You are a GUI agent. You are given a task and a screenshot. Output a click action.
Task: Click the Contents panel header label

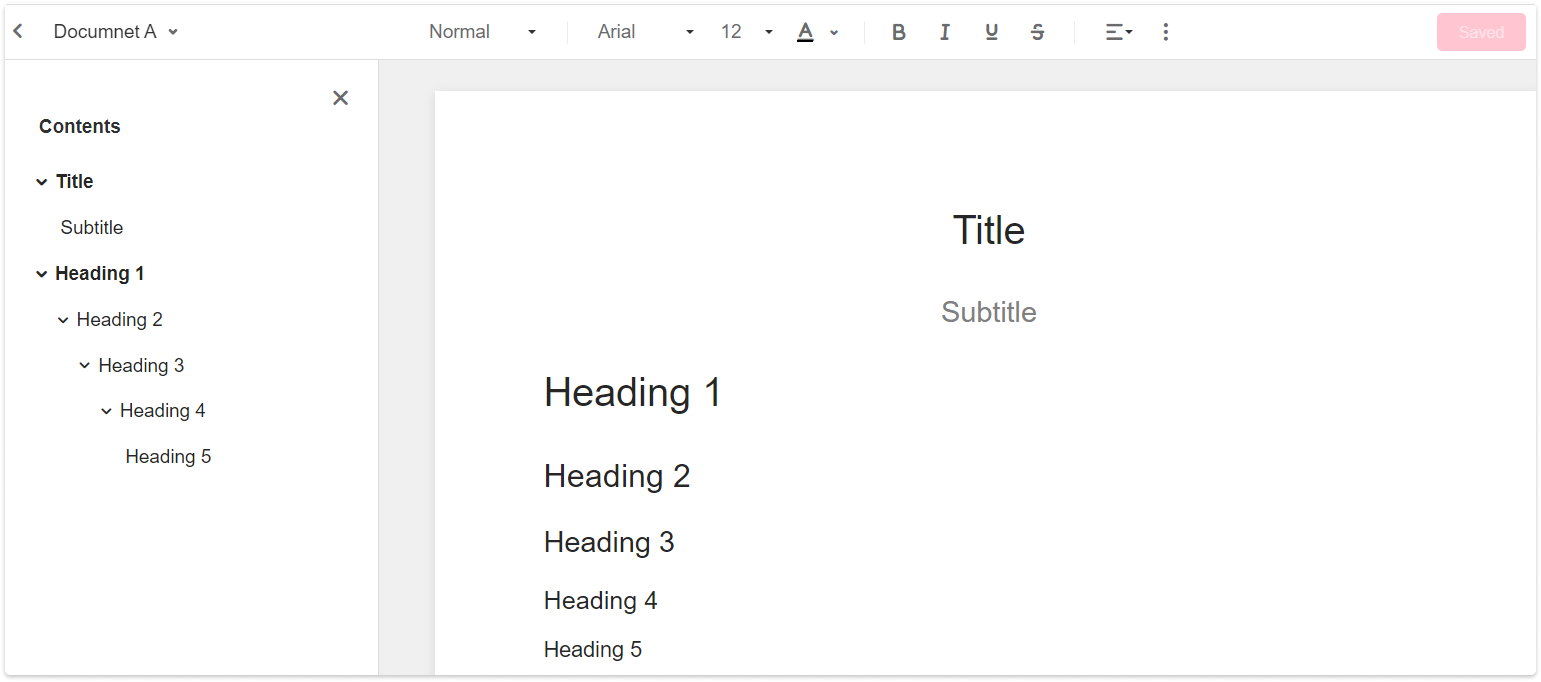(80, 127)
